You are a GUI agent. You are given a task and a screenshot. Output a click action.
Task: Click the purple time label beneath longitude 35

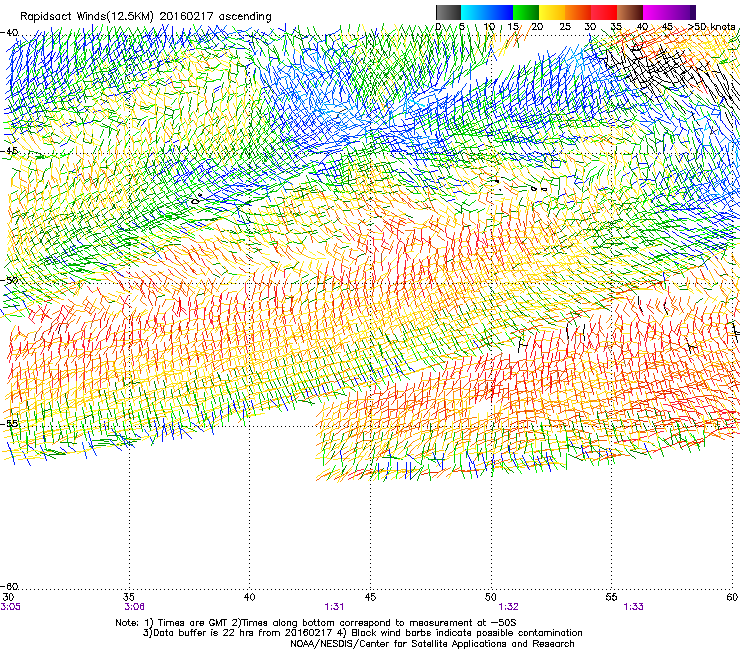pyautogui.click(x=135, y=607)
